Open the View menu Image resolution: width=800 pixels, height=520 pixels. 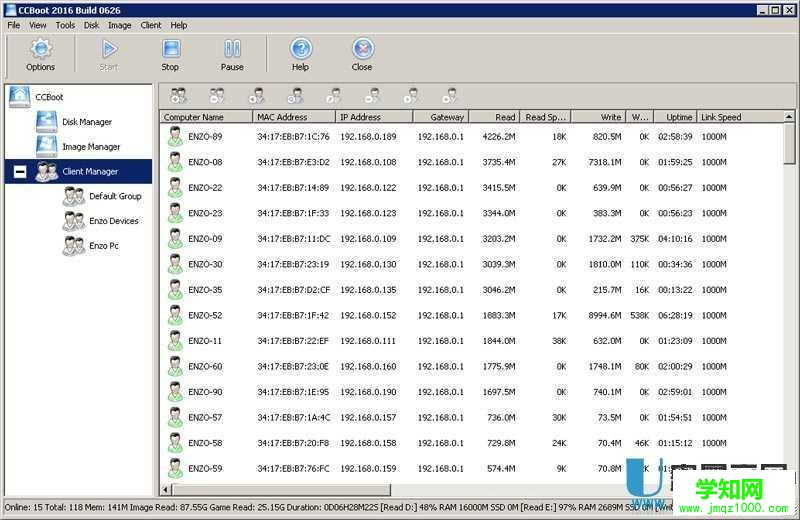pos(38,25)
